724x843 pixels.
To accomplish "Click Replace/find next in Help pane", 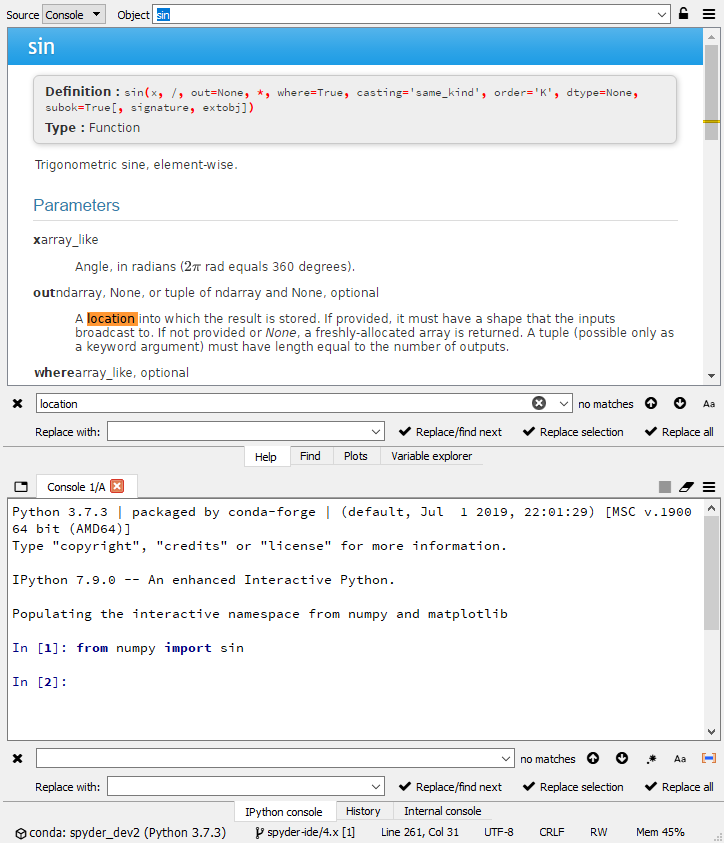I will 450,432.
